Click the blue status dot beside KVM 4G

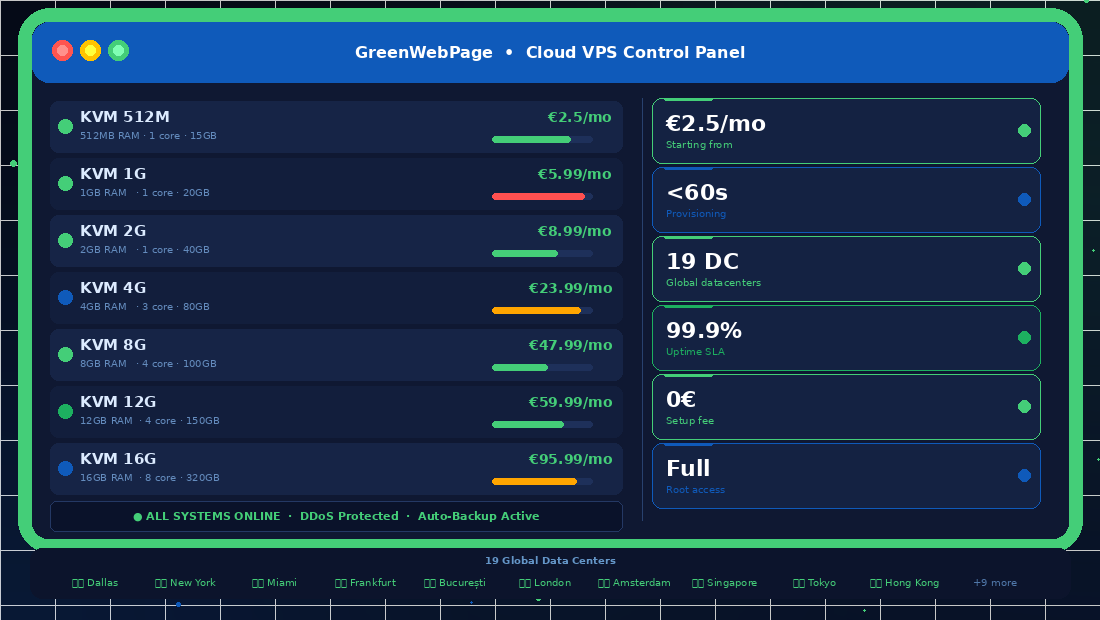click(65, 297)
